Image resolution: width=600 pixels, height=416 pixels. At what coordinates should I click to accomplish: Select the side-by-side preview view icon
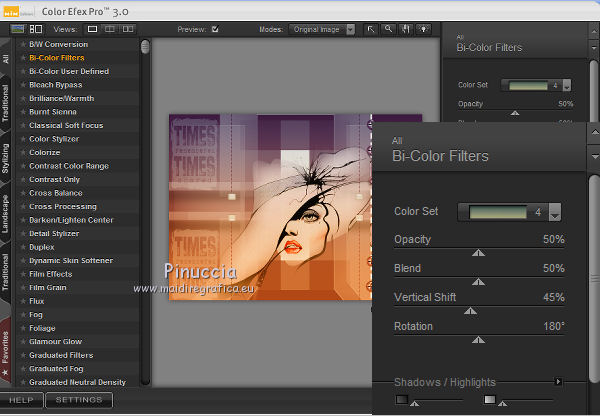point(128,29)
